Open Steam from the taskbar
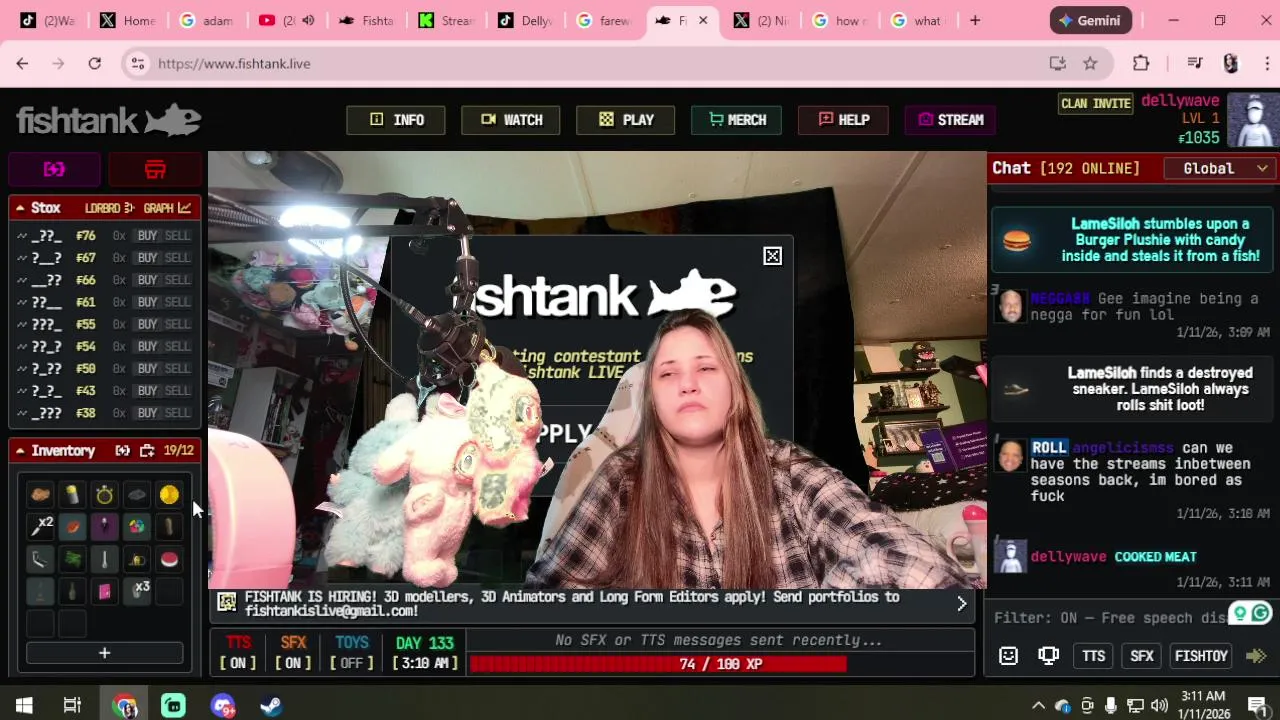1280x720 pixels. point(271,706)
